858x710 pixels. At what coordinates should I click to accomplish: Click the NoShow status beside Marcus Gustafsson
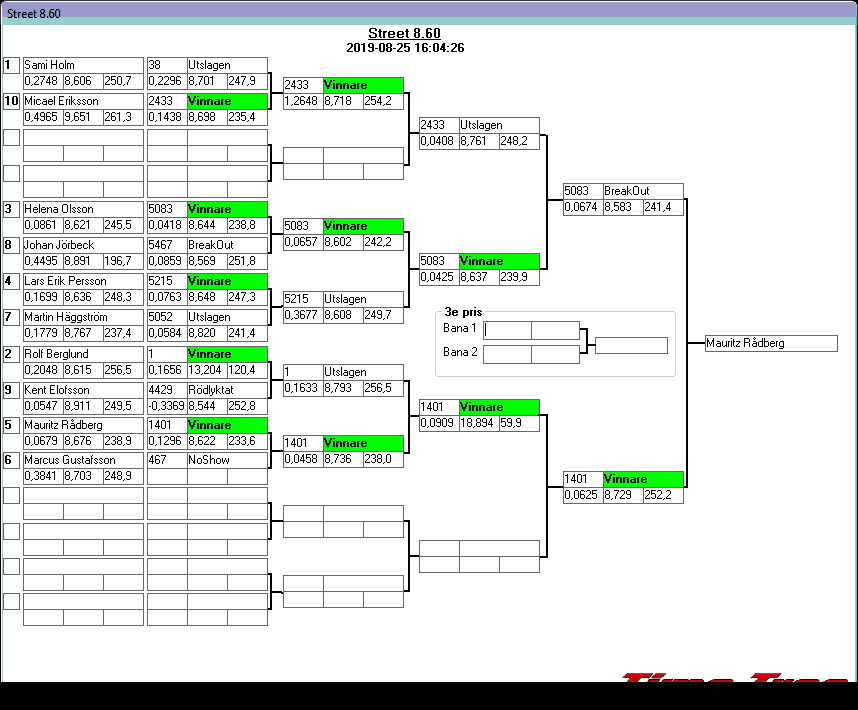[227, 460]
